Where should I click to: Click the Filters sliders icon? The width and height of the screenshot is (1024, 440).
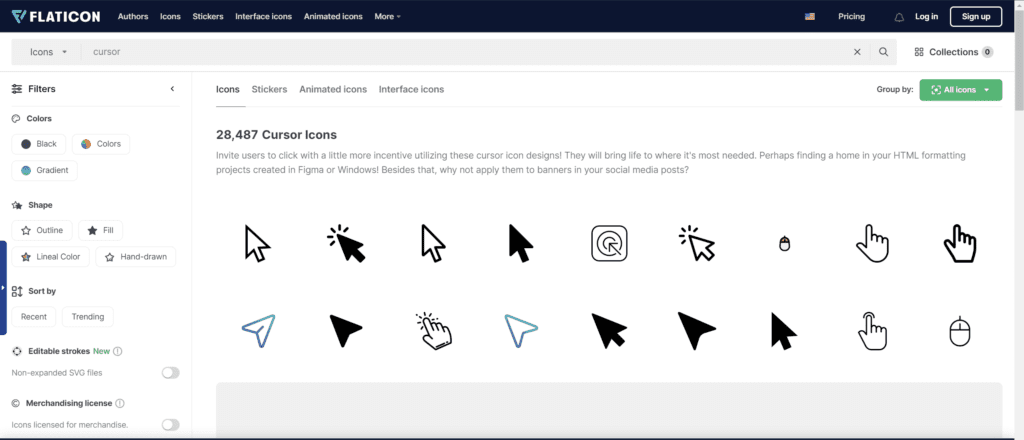point(17,89)
